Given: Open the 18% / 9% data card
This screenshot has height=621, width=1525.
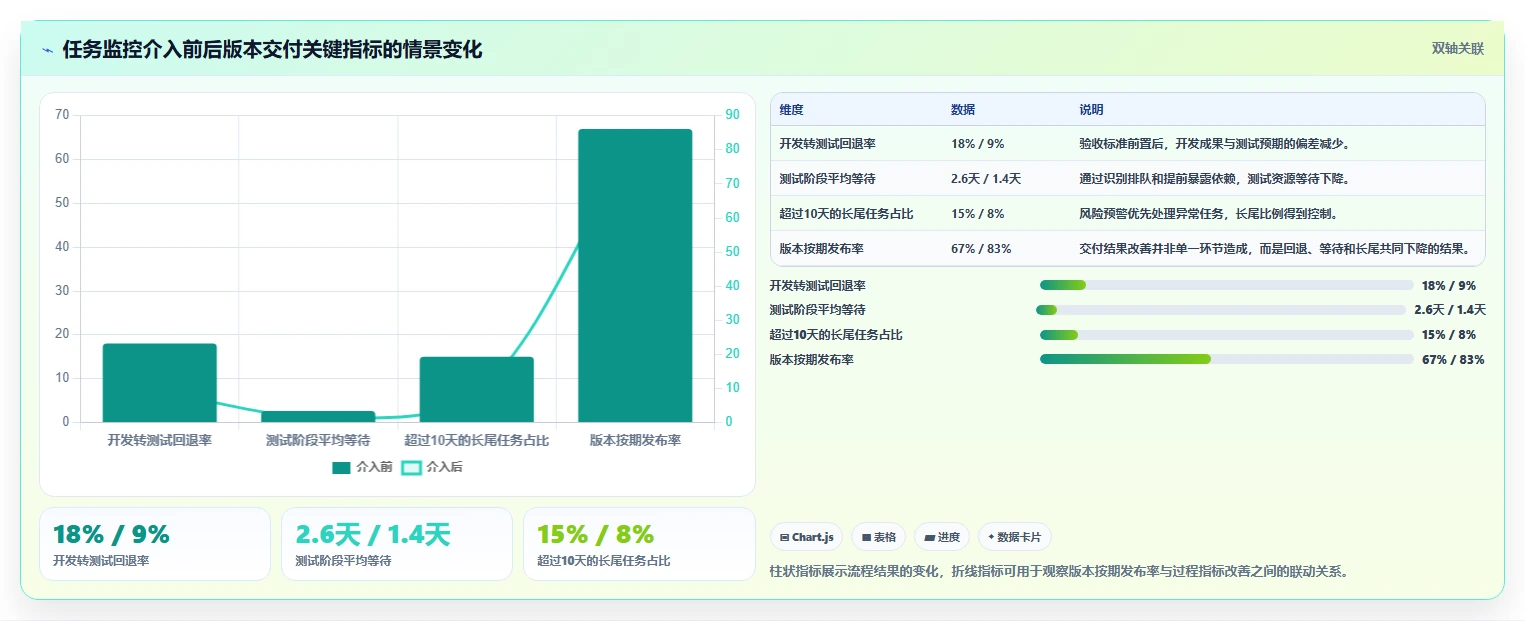Looking at the screenshot, I should pos(155,544).
